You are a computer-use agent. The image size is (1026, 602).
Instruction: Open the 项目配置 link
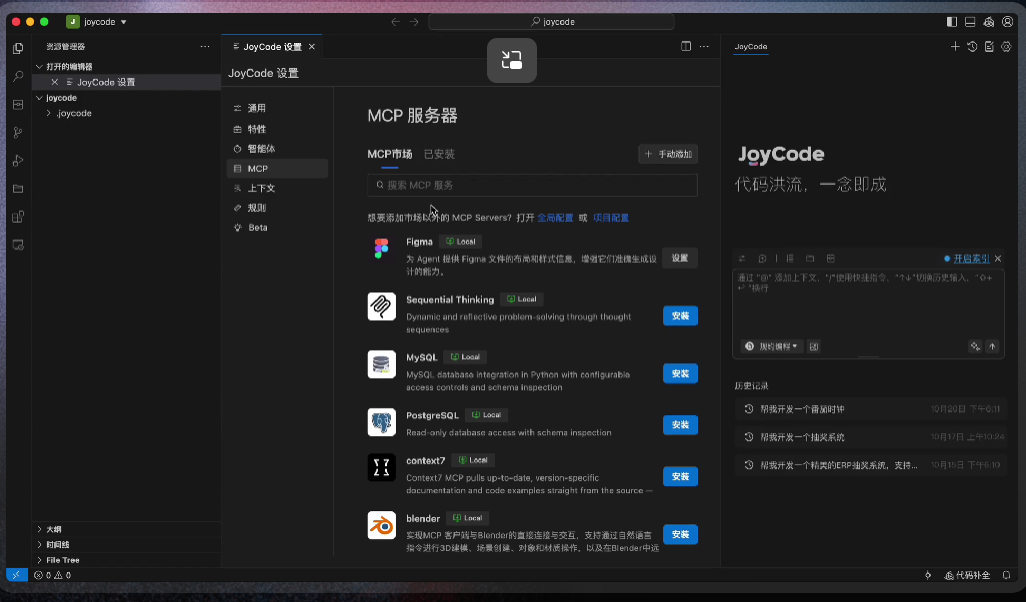click(610, 218)
